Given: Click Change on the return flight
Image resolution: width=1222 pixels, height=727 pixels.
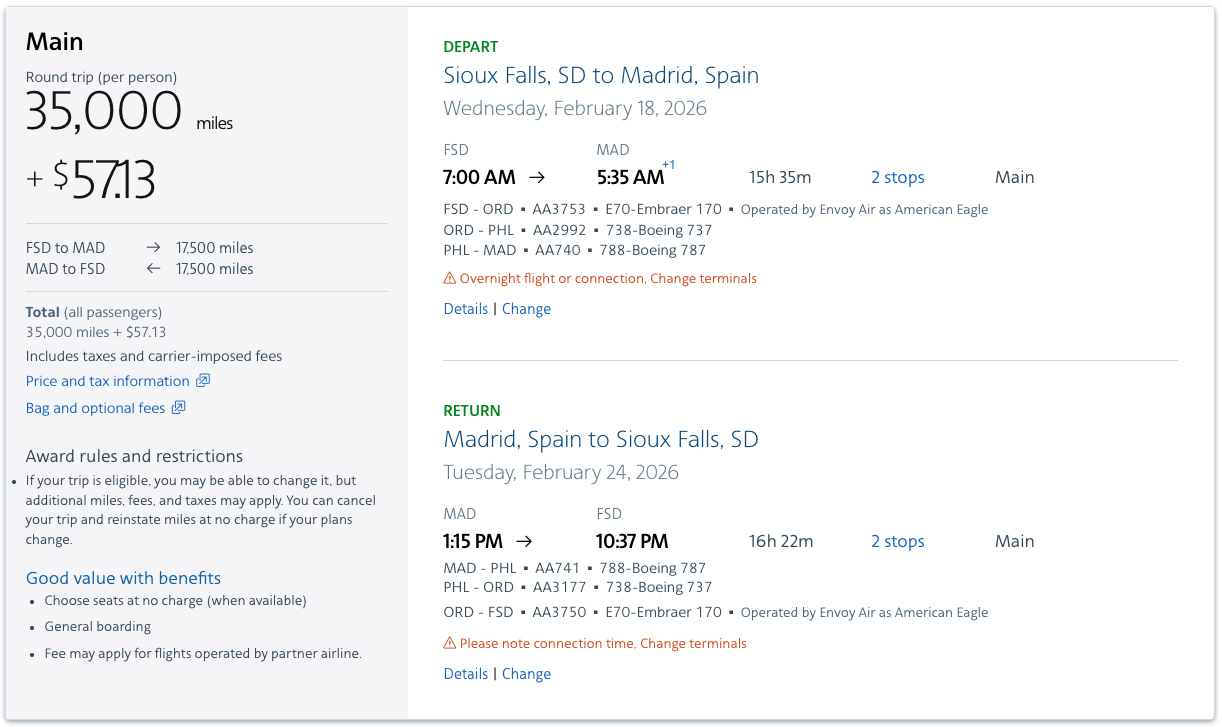Looking at the screenshot, I should 526,673.
